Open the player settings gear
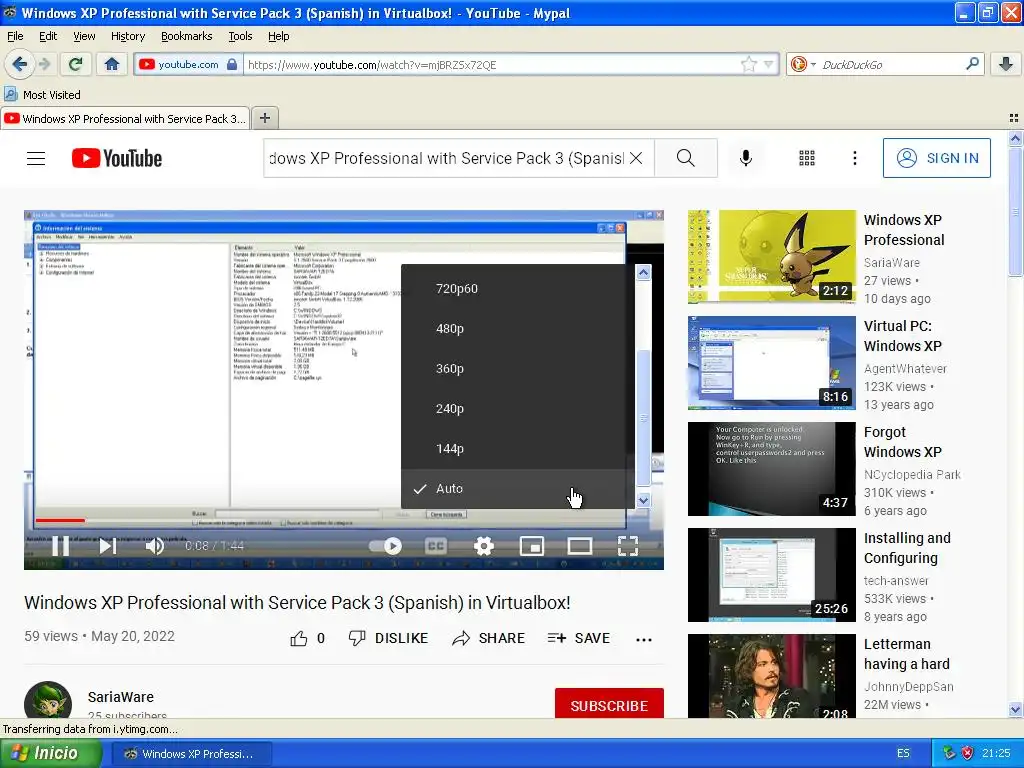The image size is (1024, 768). point(484,546)
